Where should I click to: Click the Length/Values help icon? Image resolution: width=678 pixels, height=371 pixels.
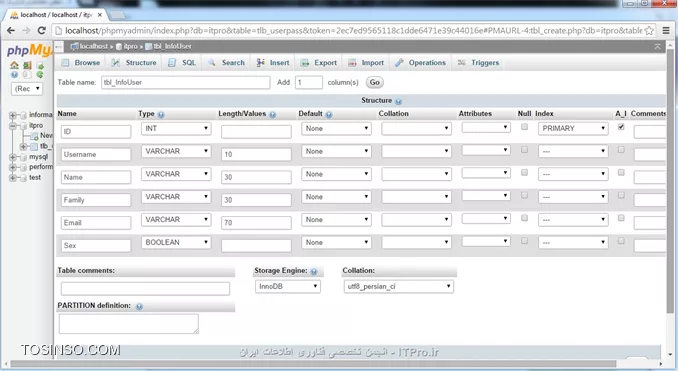(272, 115)
